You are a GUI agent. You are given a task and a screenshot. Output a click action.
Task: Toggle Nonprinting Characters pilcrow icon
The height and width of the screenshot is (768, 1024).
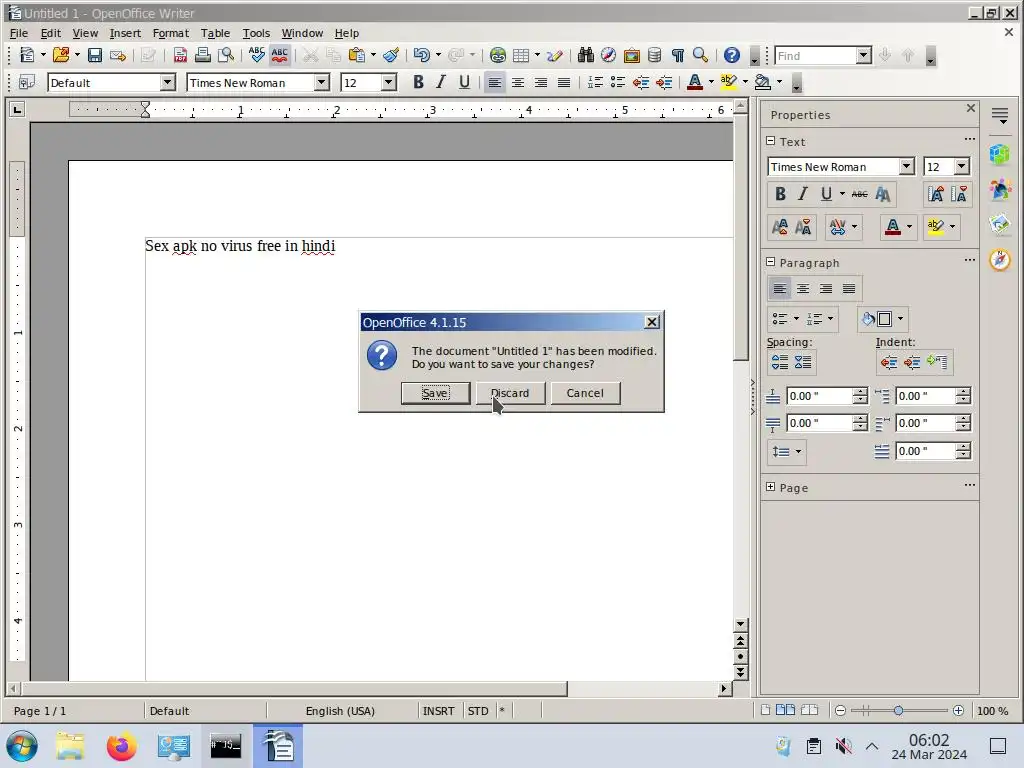pos(677,56)
